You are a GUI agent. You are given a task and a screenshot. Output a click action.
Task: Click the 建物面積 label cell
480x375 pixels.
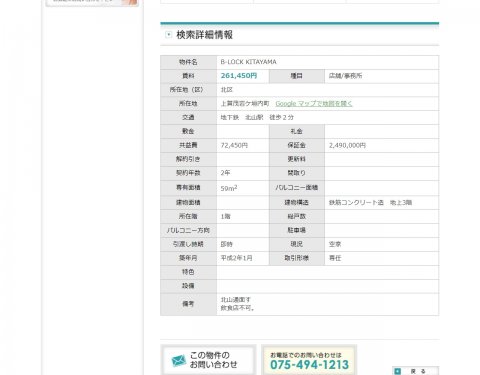point(188,202)
